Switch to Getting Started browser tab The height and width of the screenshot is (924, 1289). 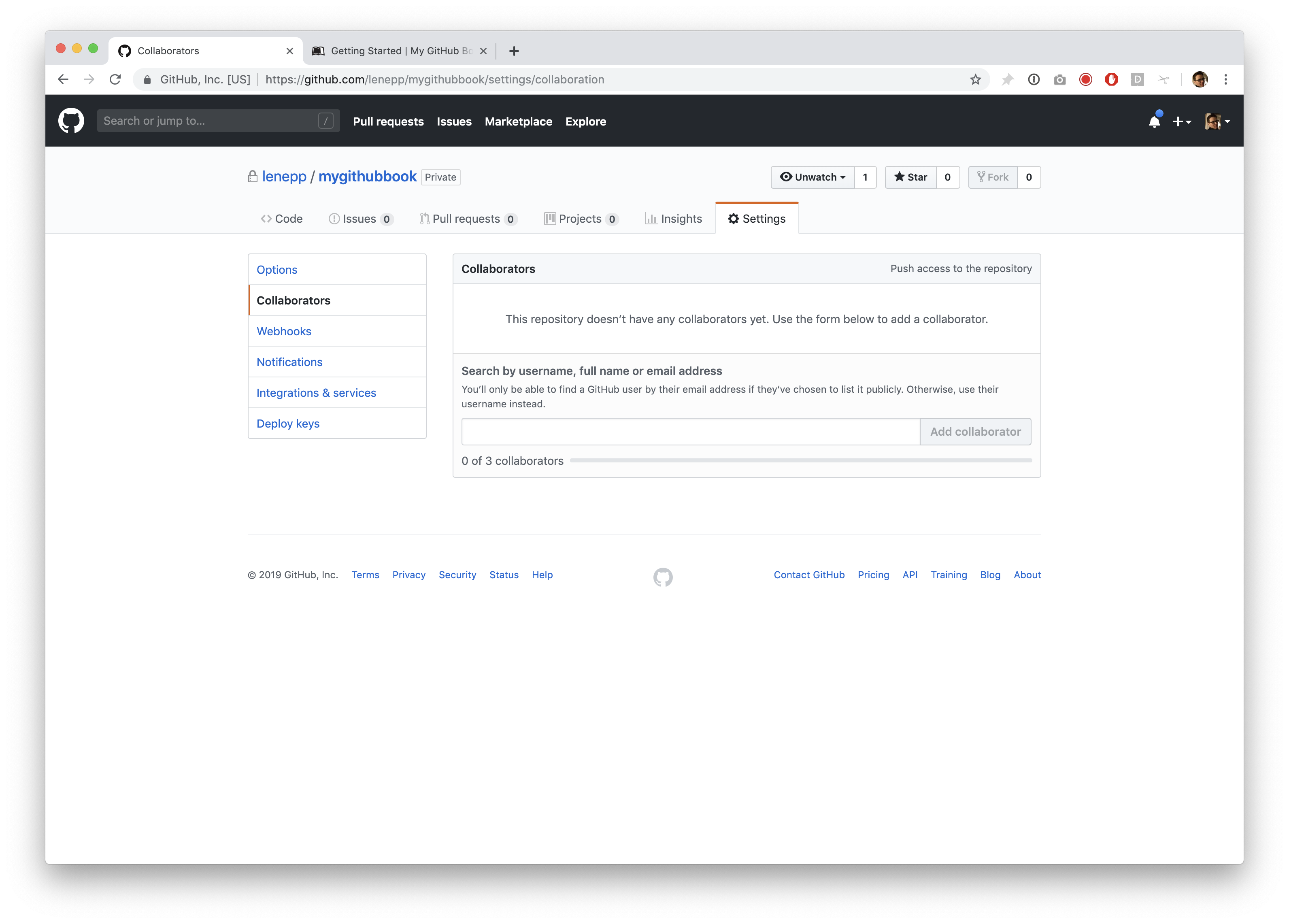click(x=395, y=51)
